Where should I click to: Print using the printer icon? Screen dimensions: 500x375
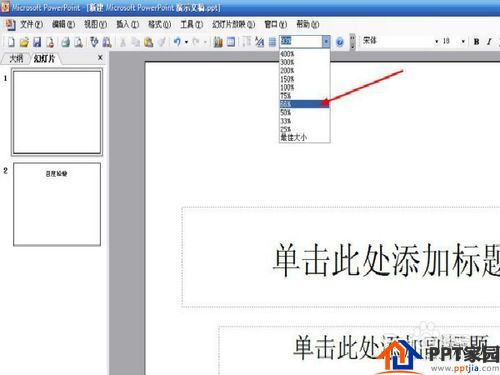pos(66,42)
